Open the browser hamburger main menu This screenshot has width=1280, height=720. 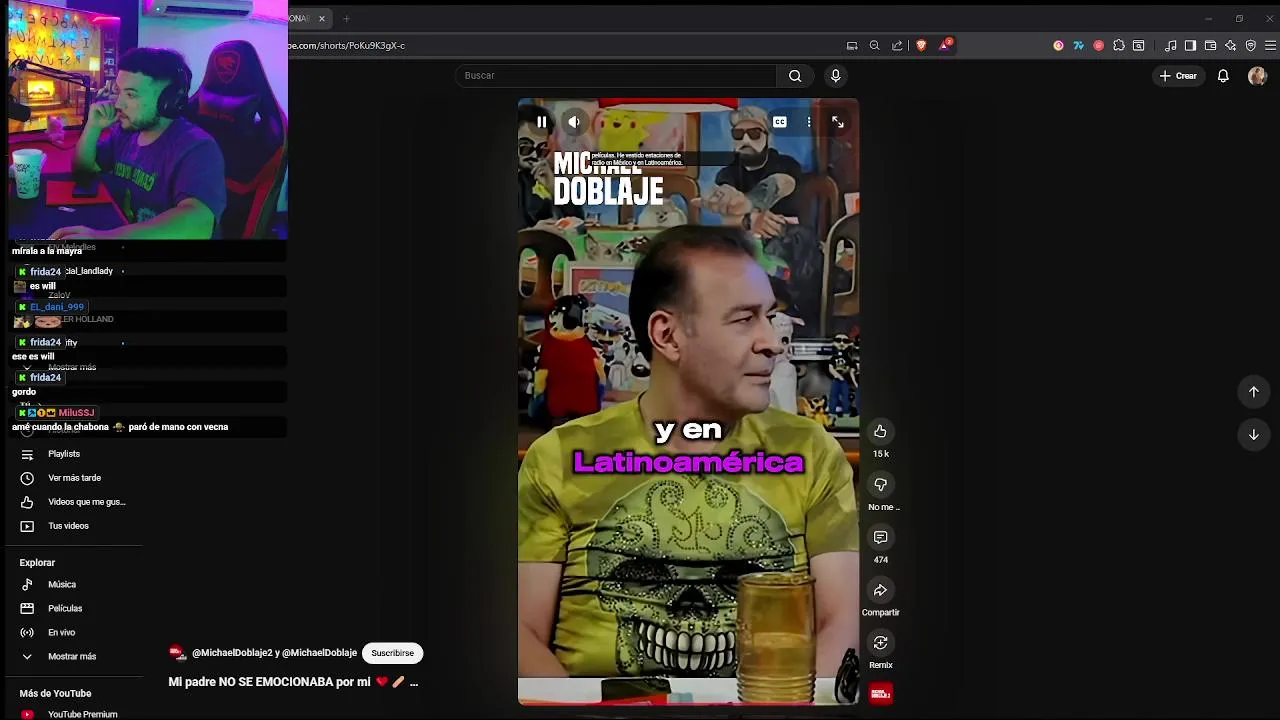[1270, 45]
